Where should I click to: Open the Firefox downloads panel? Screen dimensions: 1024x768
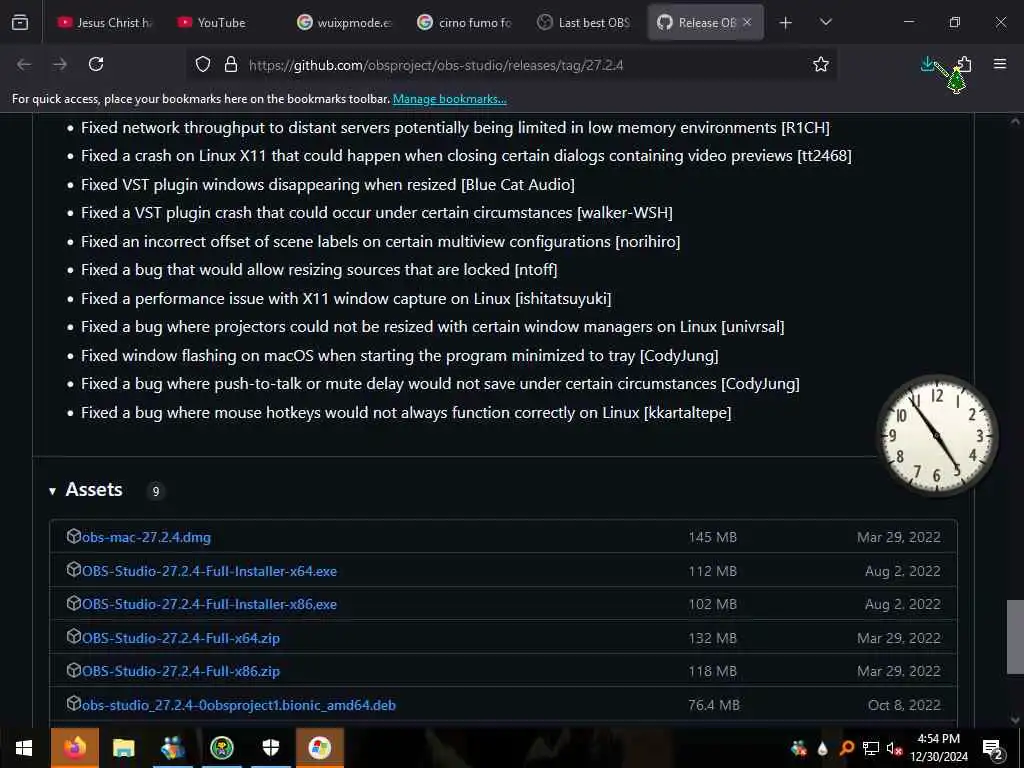(927, 64)
